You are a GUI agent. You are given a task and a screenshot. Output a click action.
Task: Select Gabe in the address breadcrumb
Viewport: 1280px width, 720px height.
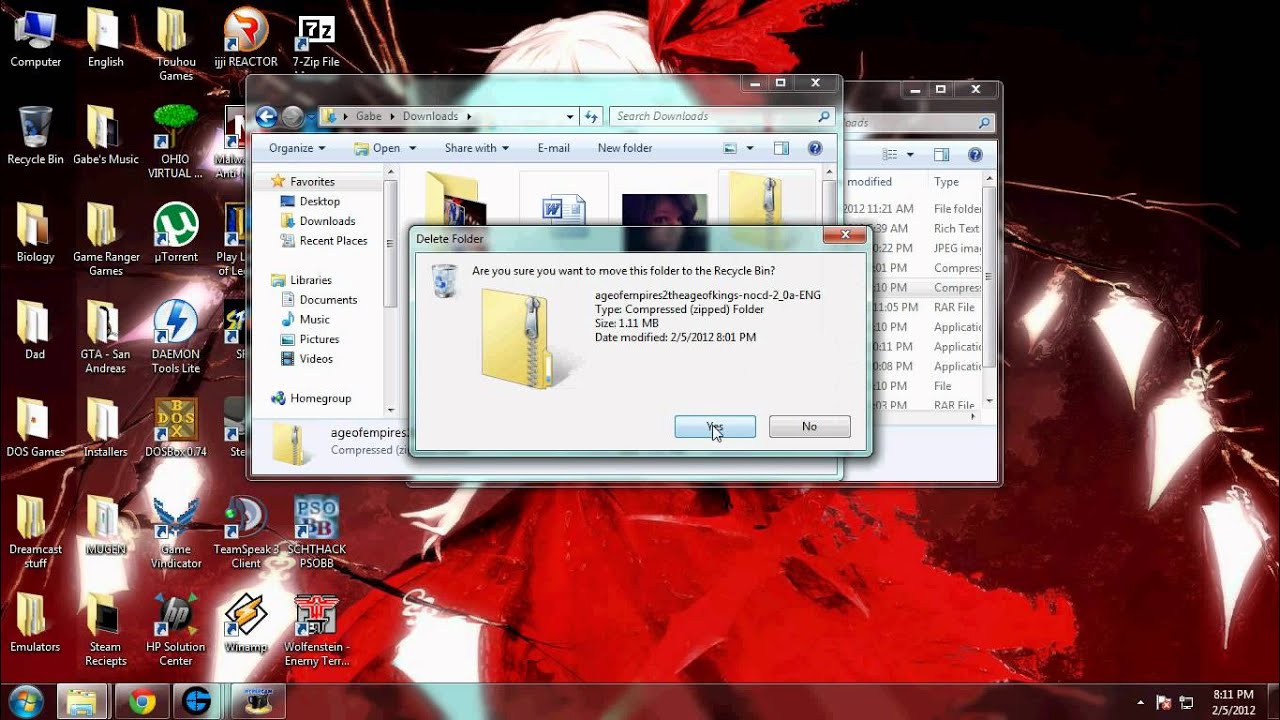coord(369,116)
